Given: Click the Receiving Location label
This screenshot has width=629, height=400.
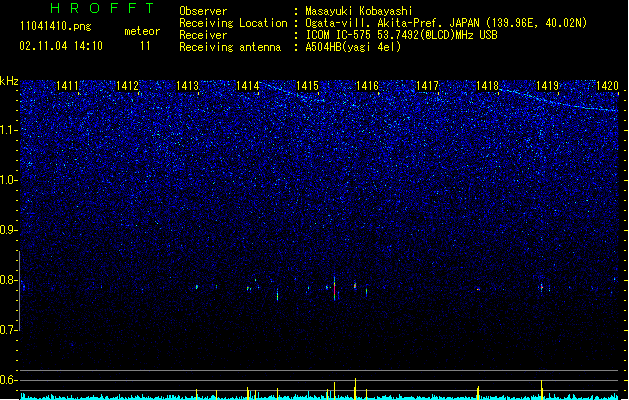Looking at the screenshot, I should click(x=233, y=23).
